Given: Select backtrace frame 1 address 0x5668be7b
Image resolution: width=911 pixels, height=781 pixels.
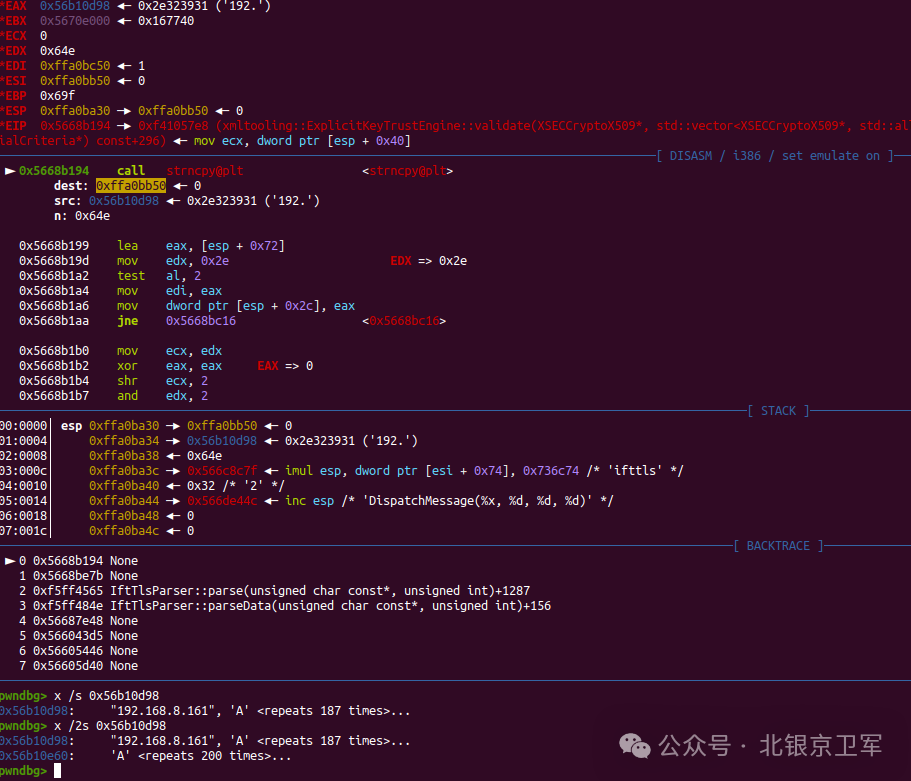Looking at the screenshot, I should tap(68, 576).
